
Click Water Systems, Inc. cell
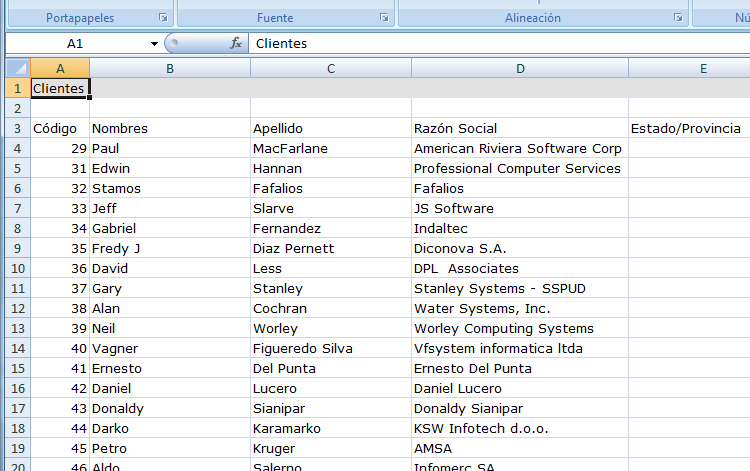520,308
